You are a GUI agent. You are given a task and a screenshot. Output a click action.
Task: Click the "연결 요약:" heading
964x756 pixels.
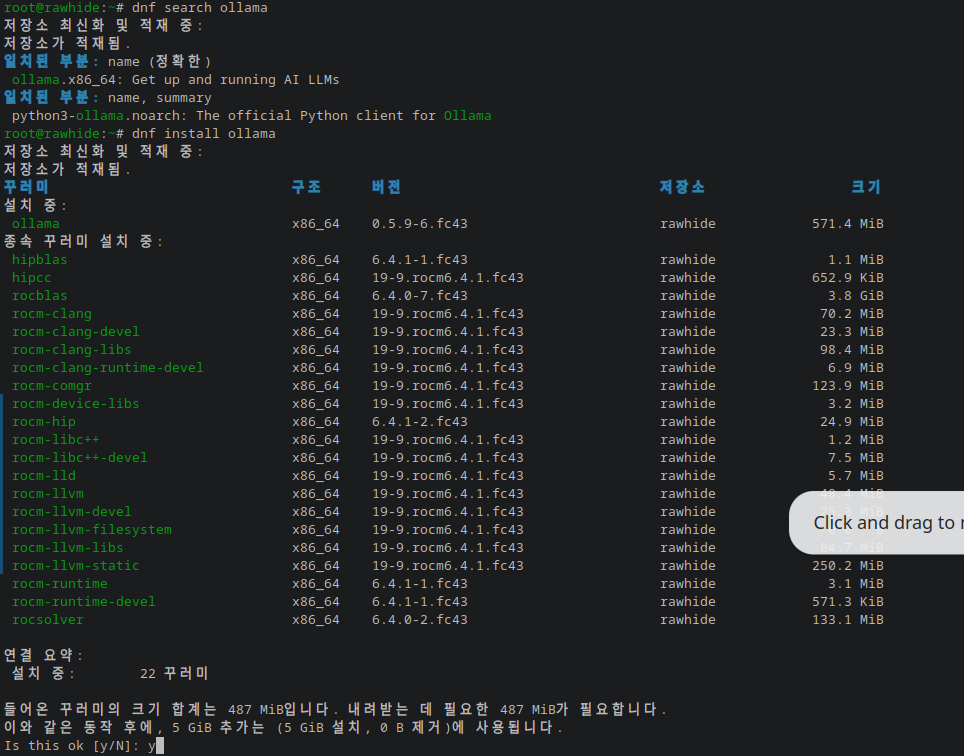point(44,656)
